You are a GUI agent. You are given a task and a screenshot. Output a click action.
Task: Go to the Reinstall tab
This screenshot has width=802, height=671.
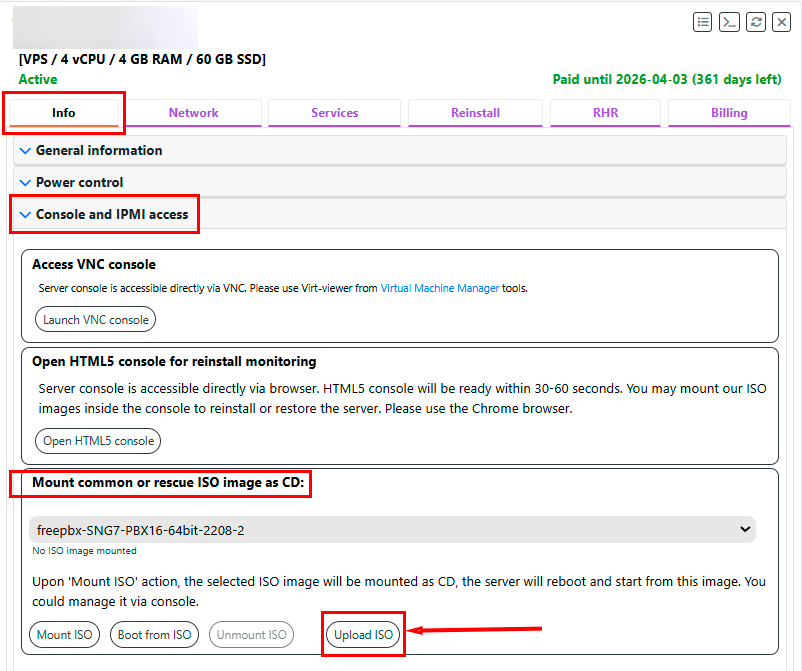[x=475, y=113]
